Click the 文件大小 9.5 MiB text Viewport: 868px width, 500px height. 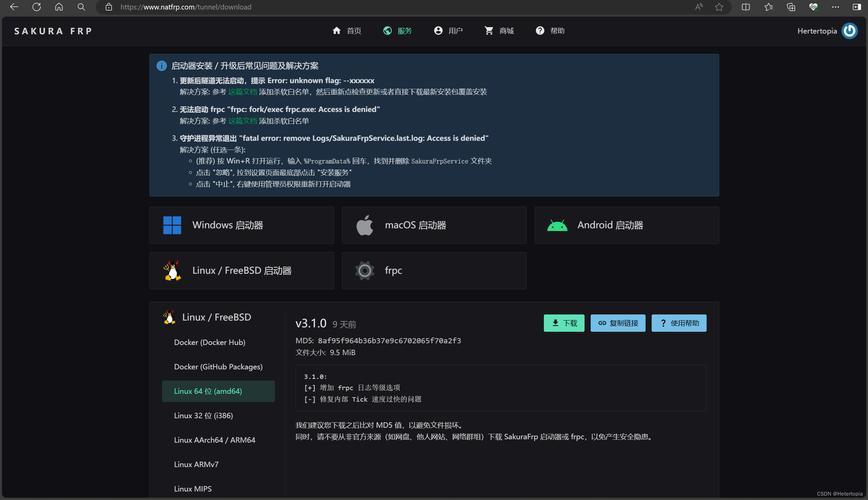(326, 352)
